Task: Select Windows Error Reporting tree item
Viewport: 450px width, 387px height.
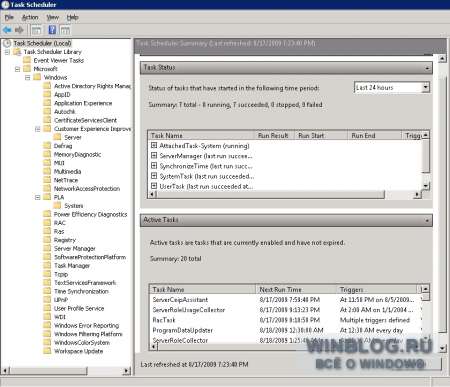Action: click(x=86, y=325)
